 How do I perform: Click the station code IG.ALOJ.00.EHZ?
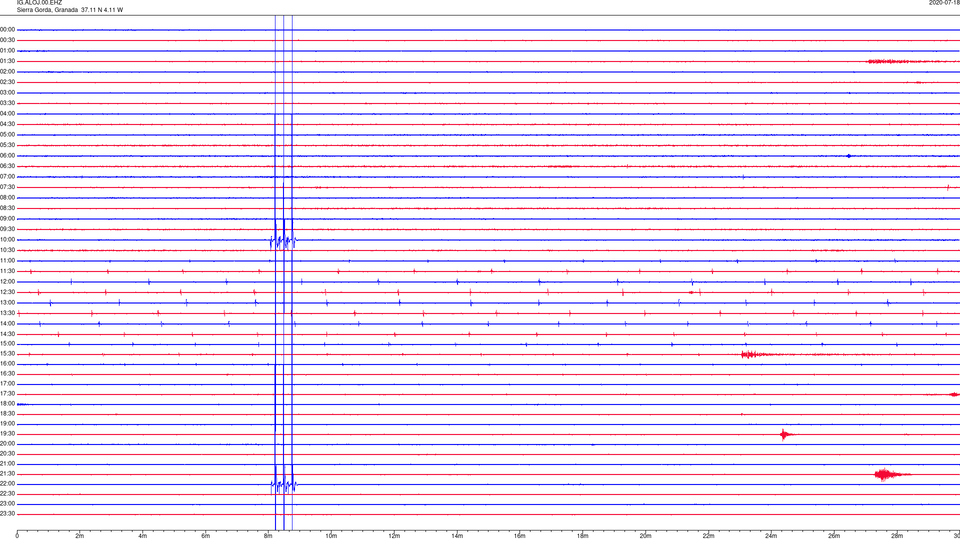pos(39,3)
